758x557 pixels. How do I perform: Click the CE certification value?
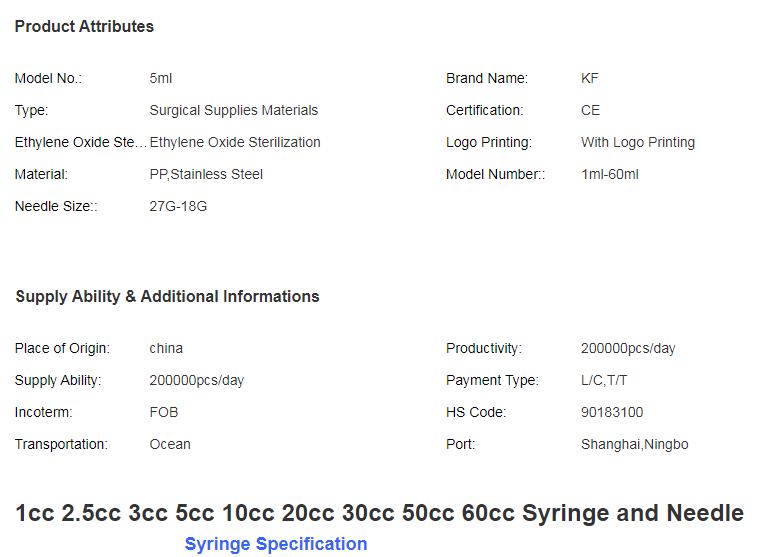590,110
